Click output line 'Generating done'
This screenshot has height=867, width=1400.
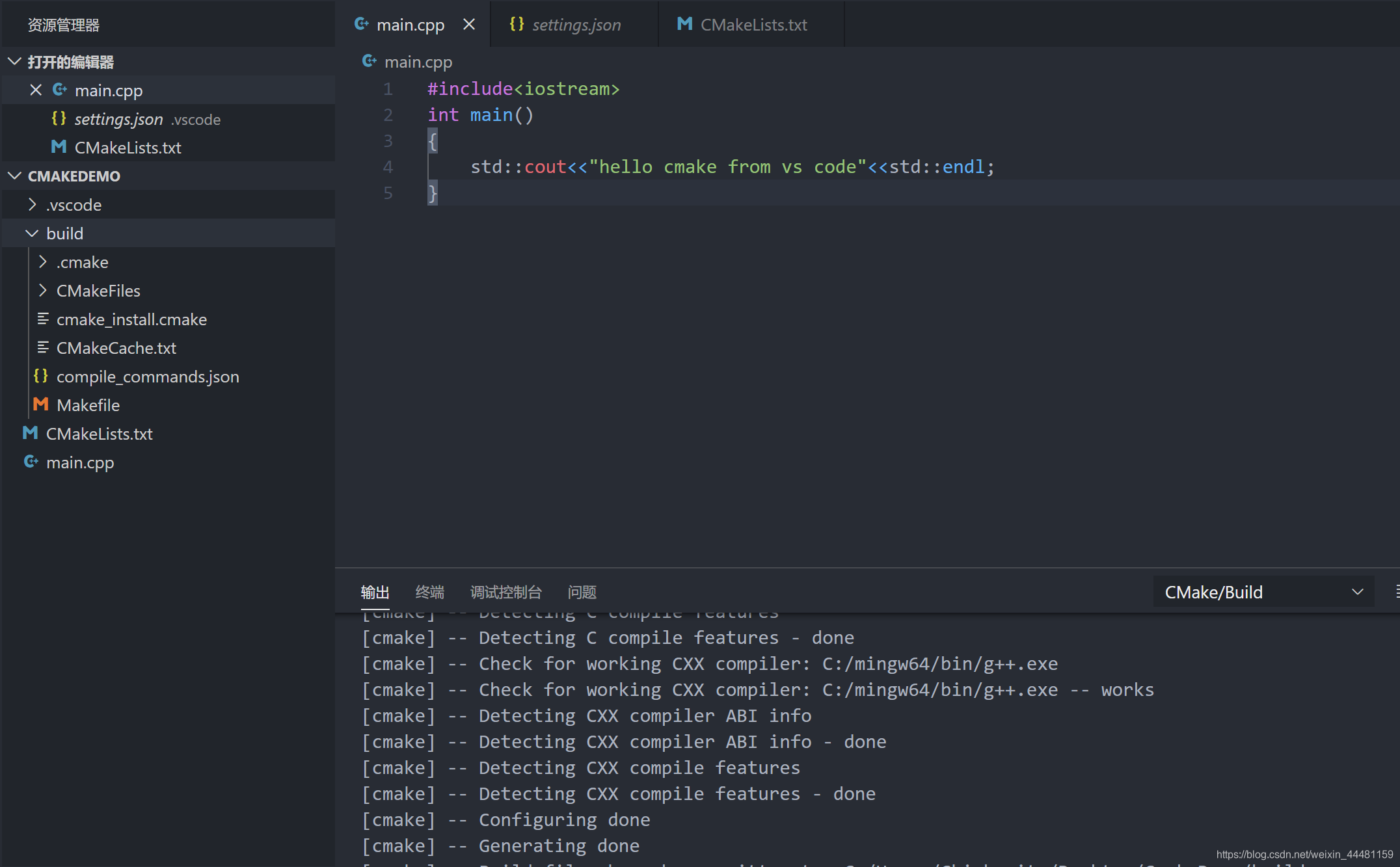pyautogui.click(x=501, y=846)
